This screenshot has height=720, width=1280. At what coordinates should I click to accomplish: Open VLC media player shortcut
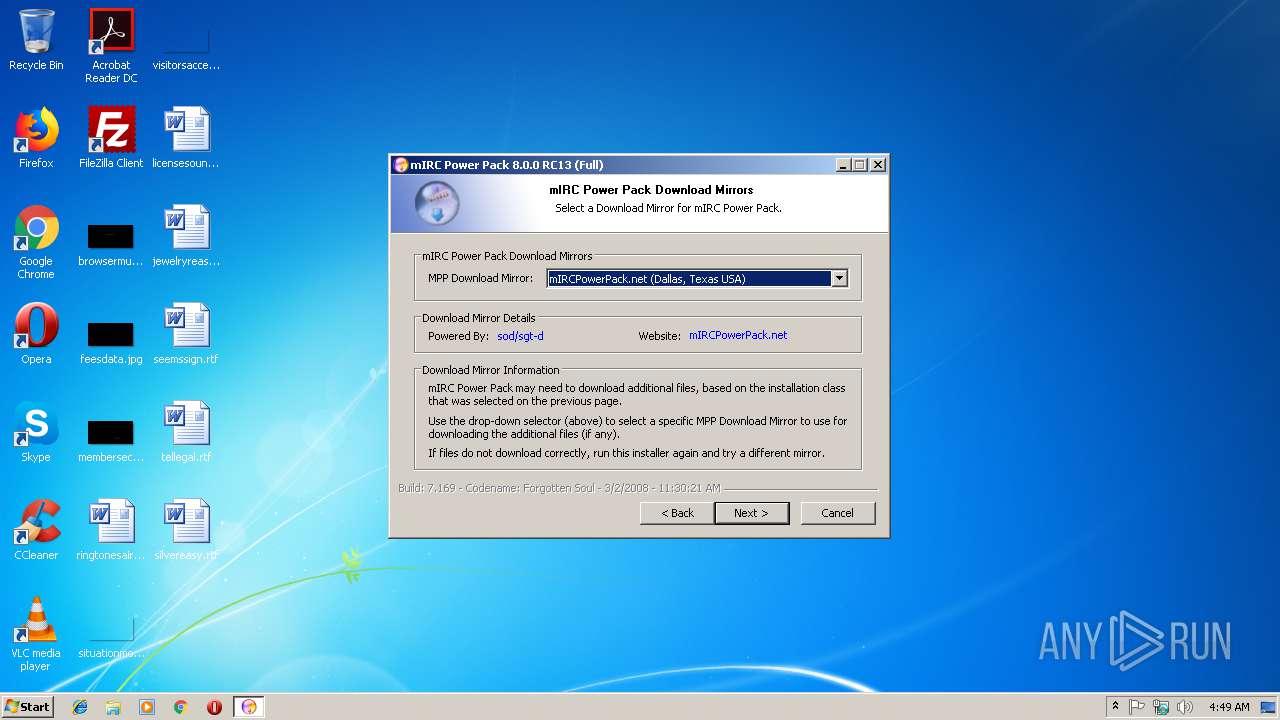click(36, 634)
